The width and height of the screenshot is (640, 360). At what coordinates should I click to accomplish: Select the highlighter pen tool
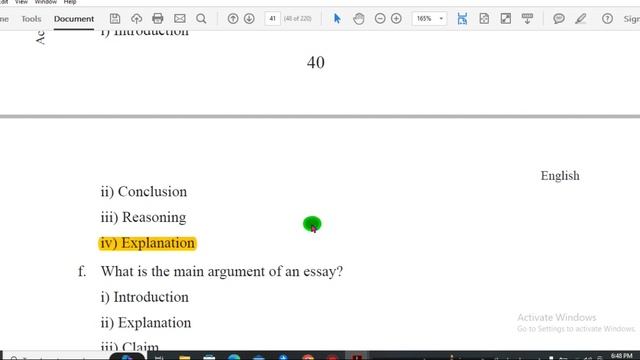click(x=581, y=18)
